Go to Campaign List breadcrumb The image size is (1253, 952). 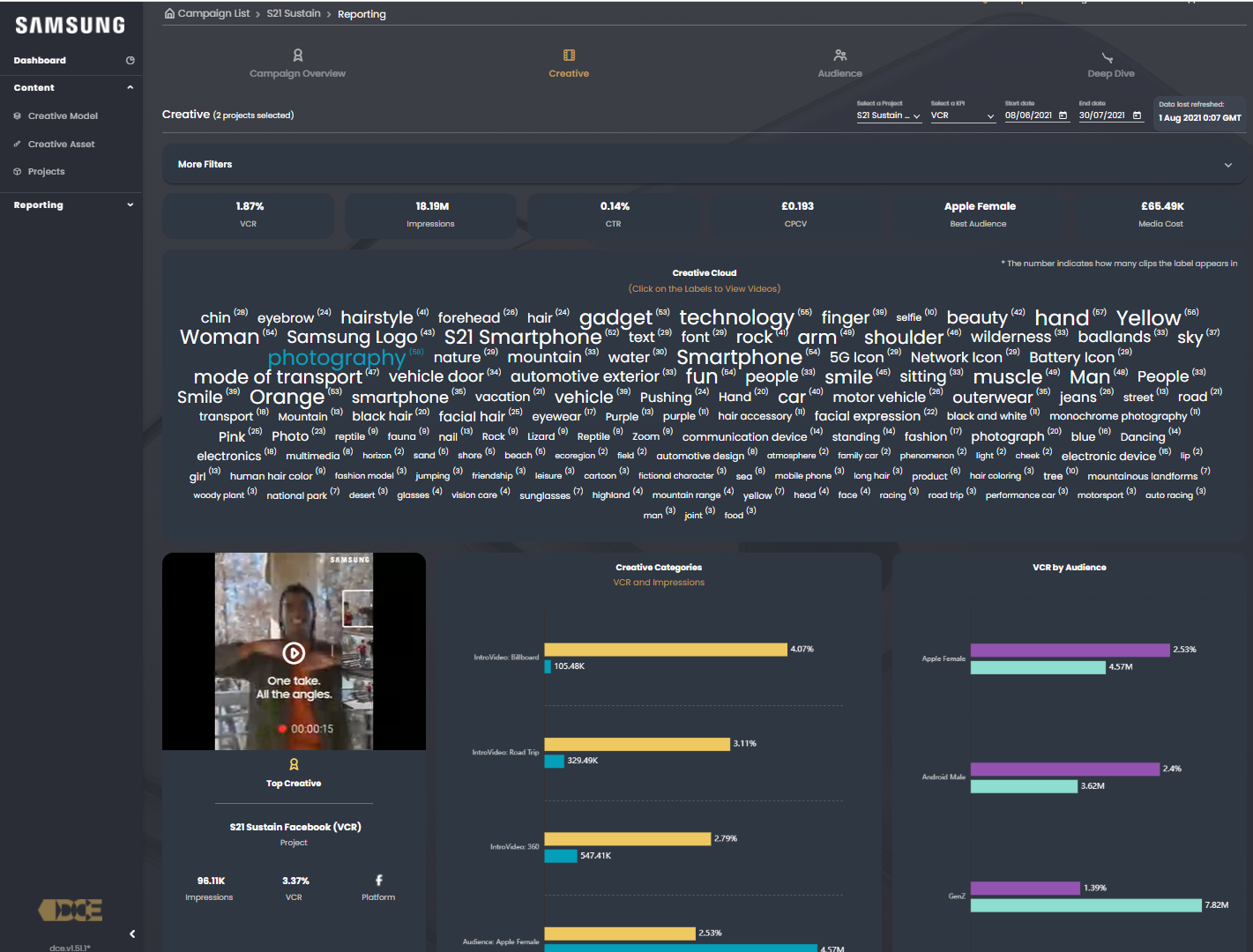coord(213,13)
